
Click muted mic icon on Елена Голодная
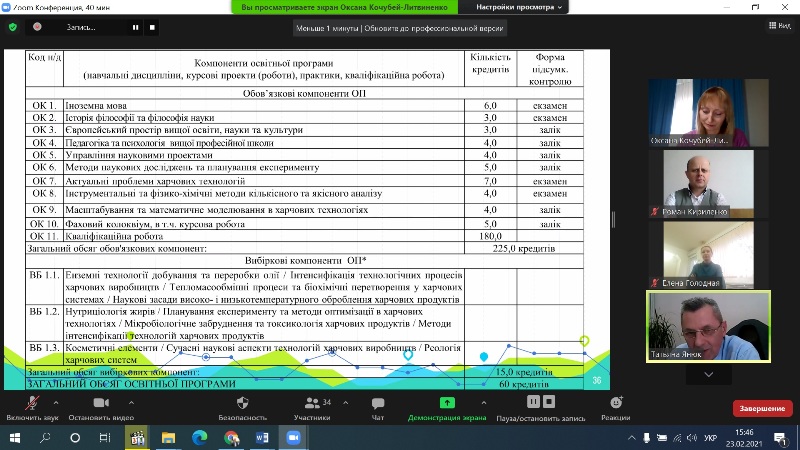coord(655,282)
